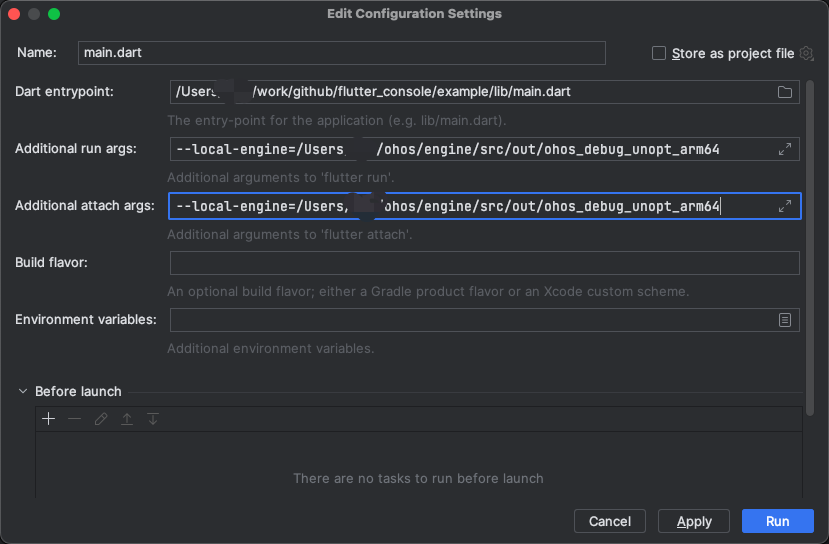Image resolution: width=829 pixels, height=544 pixels.
Task: Focus the Name field containing main.dart
Action: click(x=342, y=53)
